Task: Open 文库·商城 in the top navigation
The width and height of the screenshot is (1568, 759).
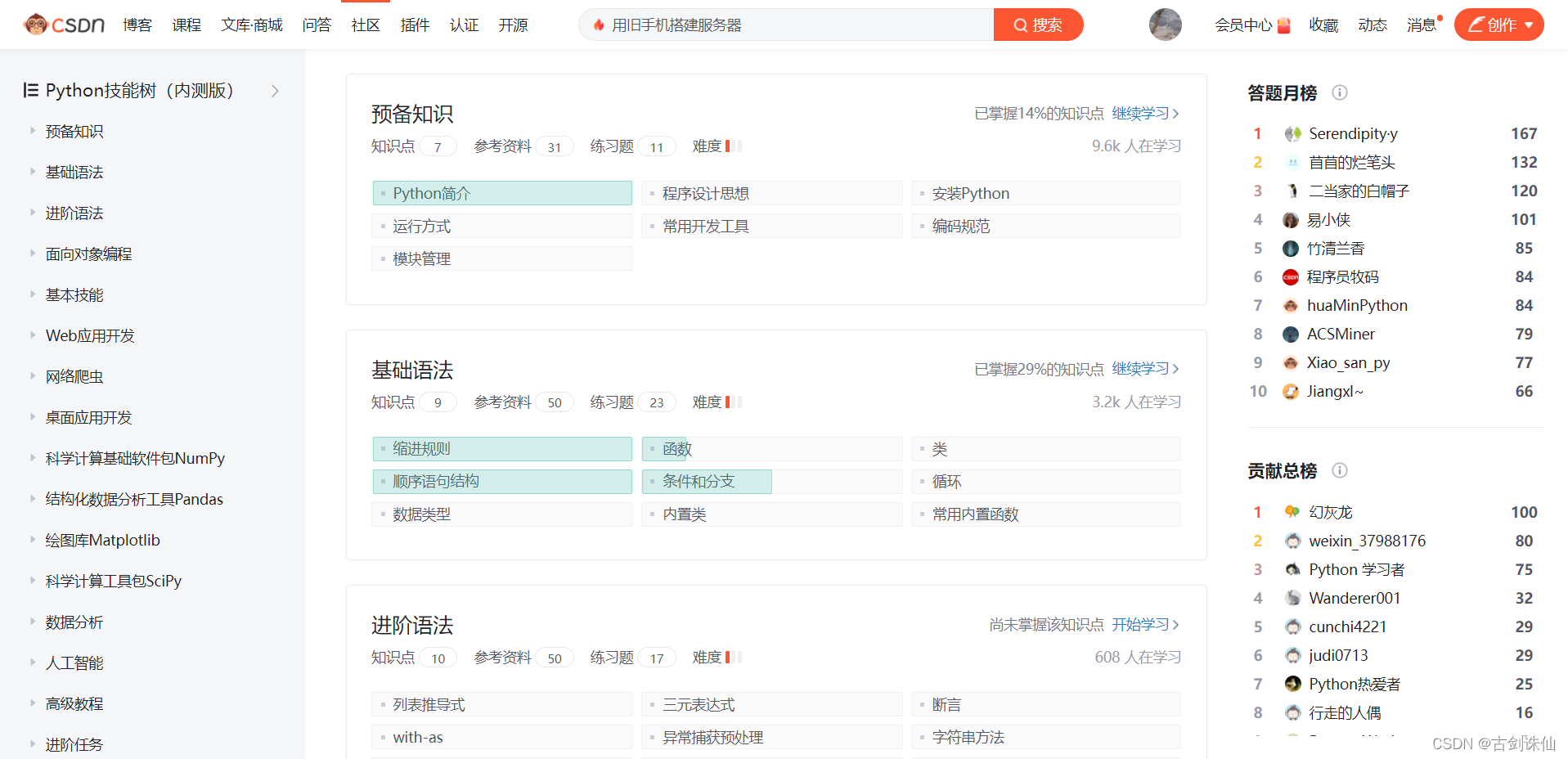Action: (x=252, y=25)
